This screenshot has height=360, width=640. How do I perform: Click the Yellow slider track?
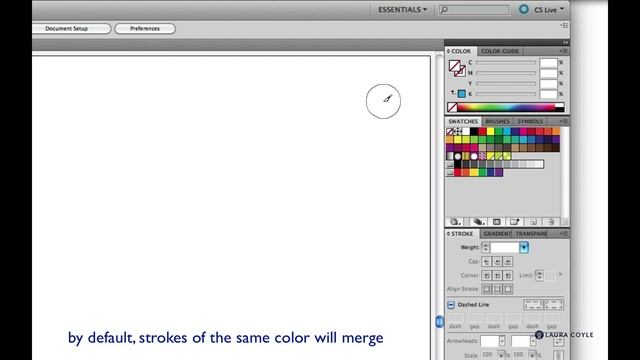[x=506, y=84]
